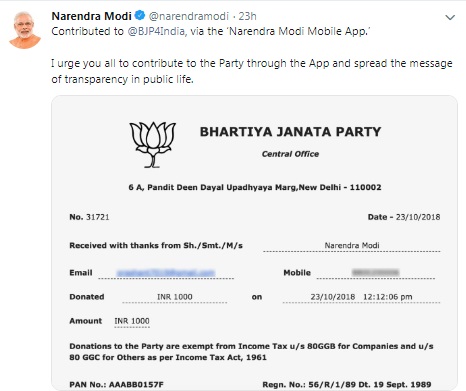Click the donor name Narendra Modi field

pyautogui.click(x=352, y=246)
